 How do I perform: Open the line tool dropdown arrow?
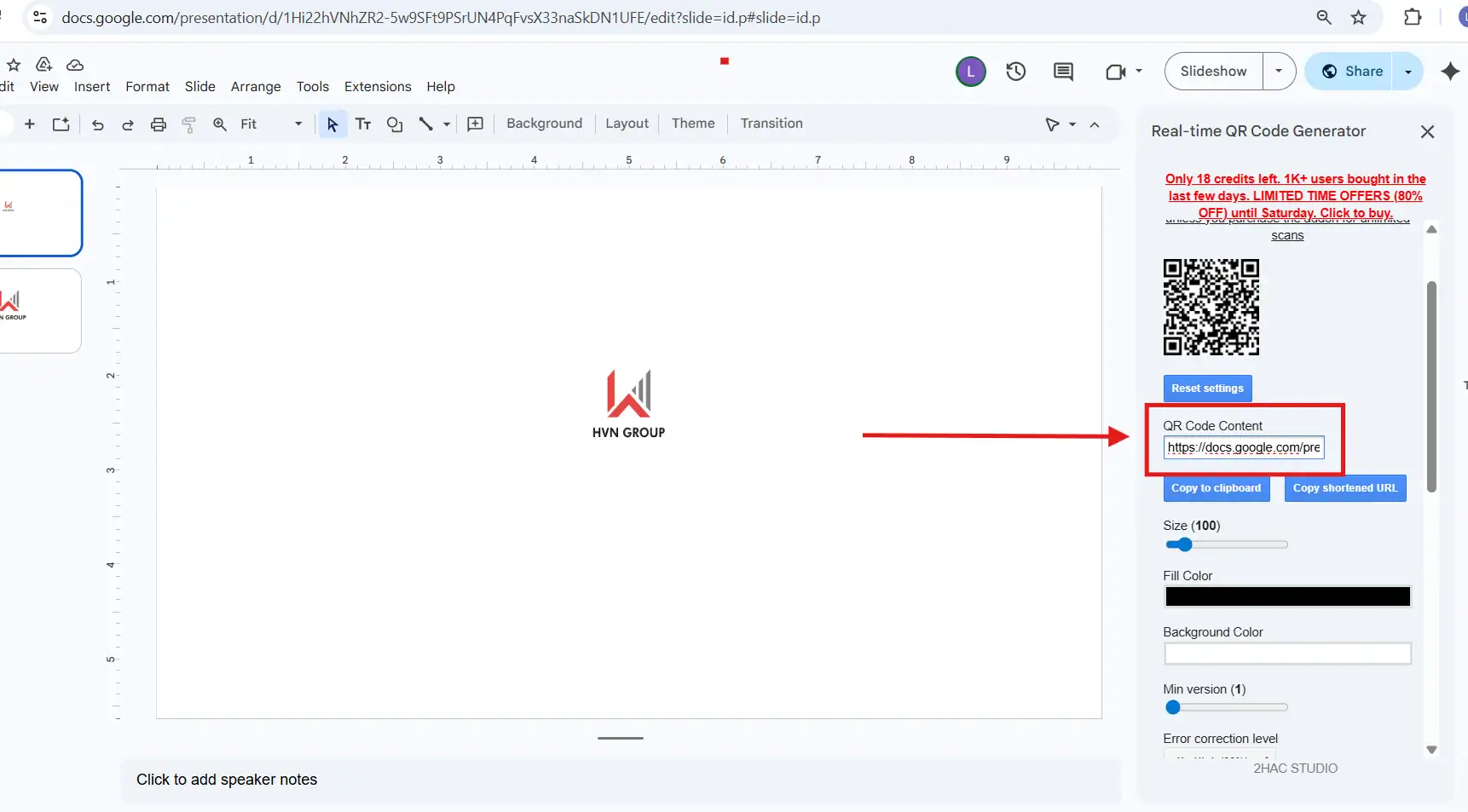tap(447, 124)
